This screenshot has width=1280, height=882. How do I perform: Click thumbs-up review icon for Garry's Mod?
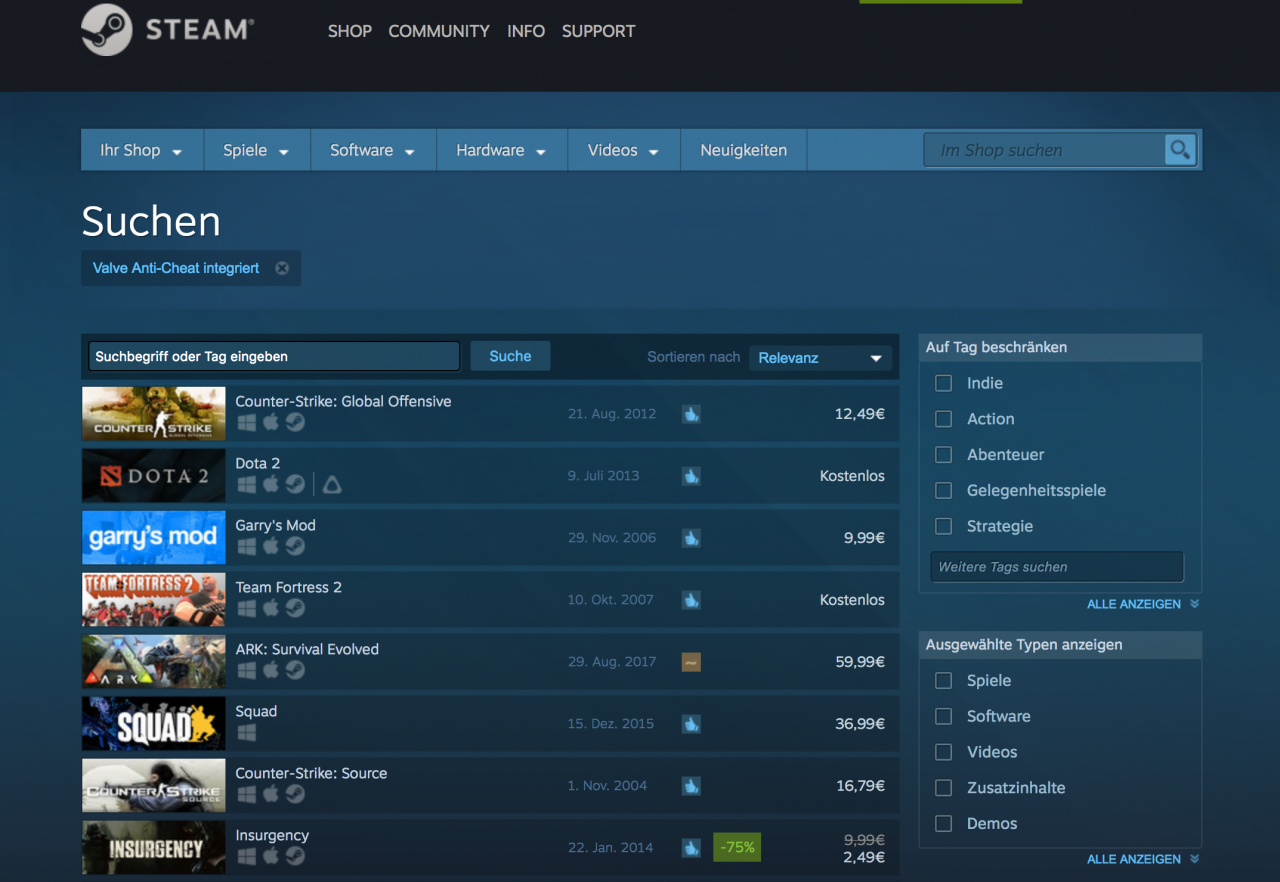click(691, 538)
